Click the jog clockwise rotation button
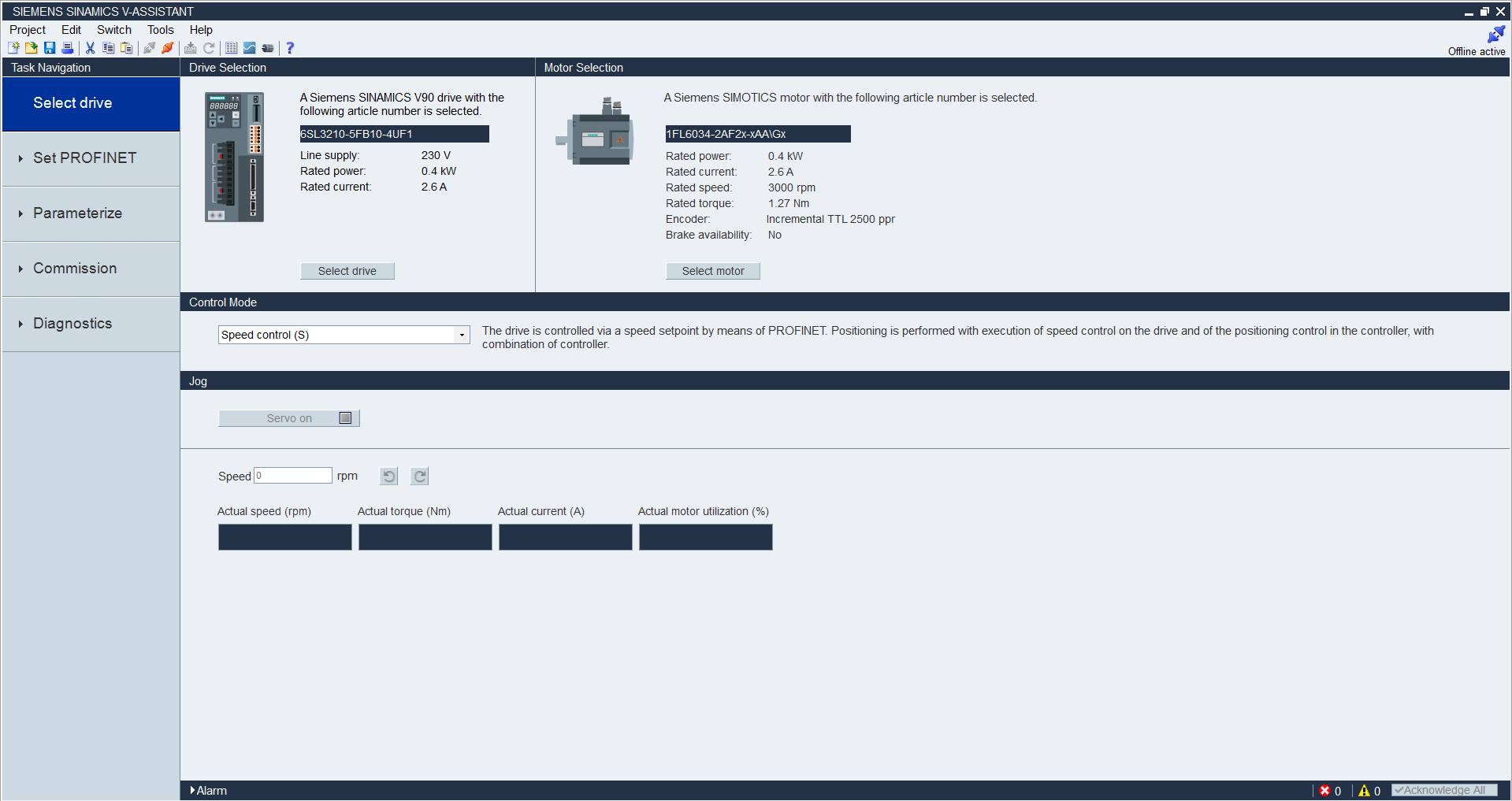 420,476
